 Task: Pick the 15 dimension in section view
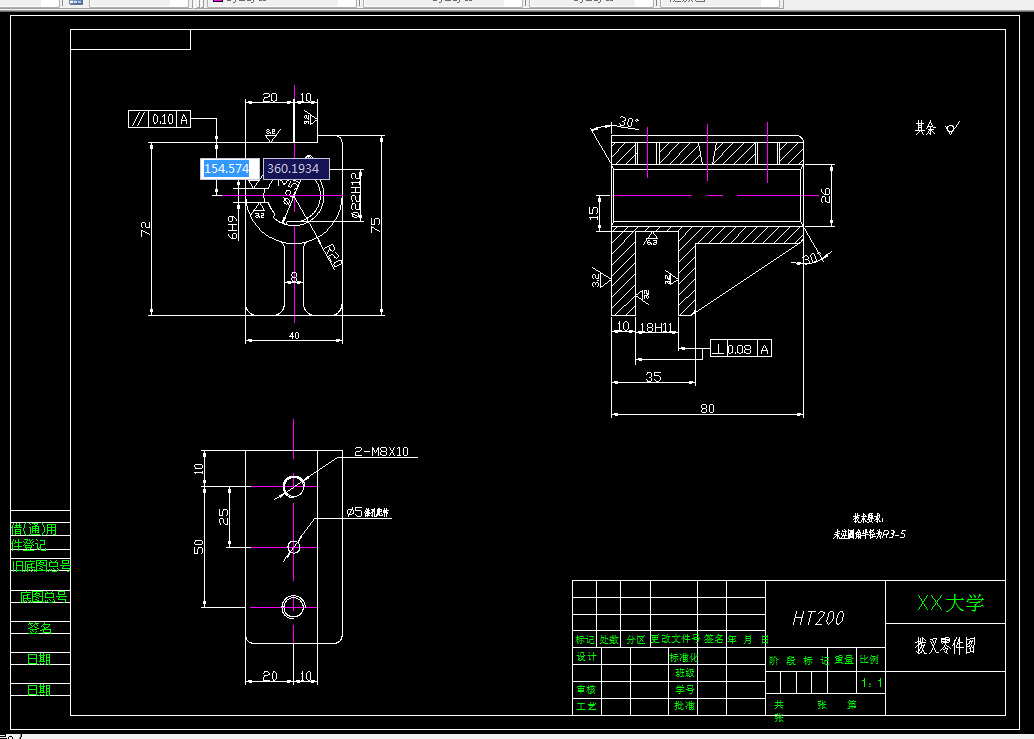593,213
